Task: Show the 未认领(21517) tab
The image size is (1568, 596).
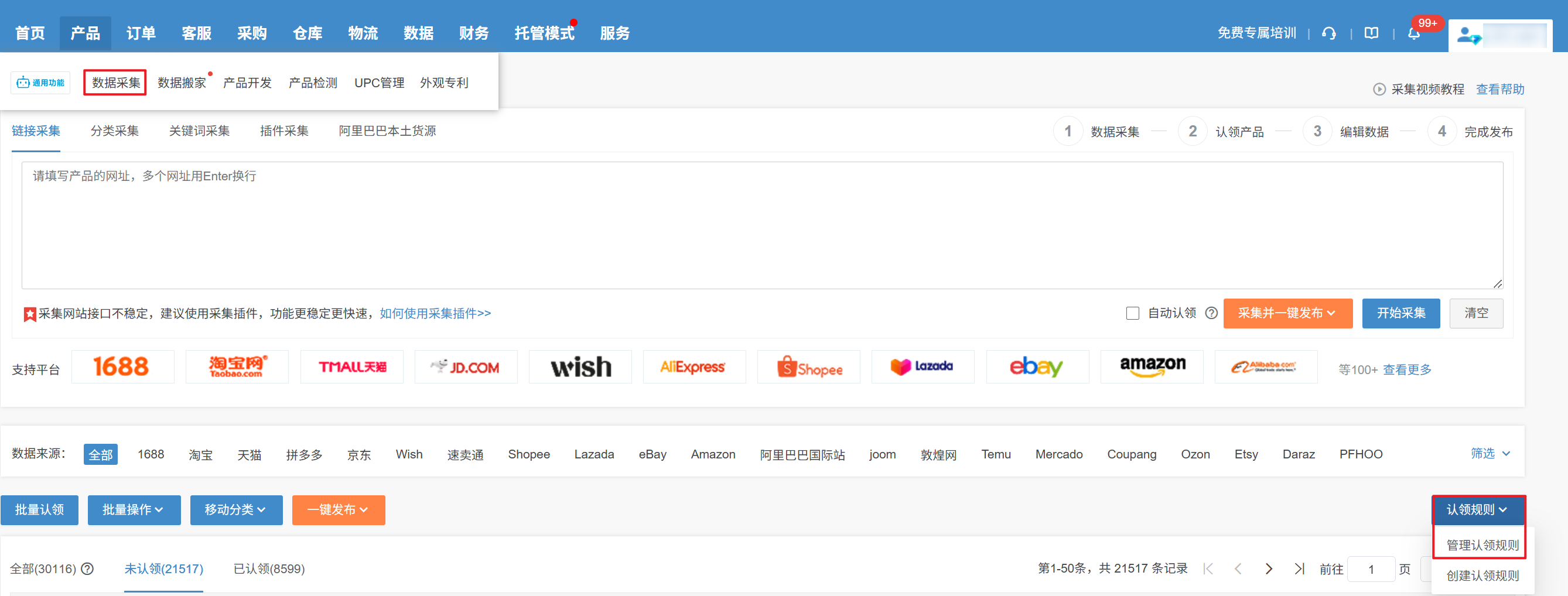Action: tap(164, 568)
